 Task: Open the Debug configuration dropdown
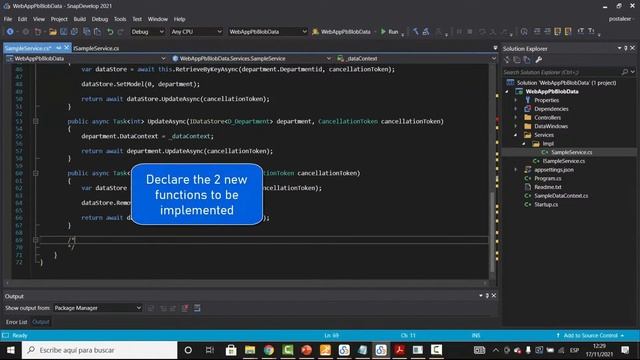147,32
